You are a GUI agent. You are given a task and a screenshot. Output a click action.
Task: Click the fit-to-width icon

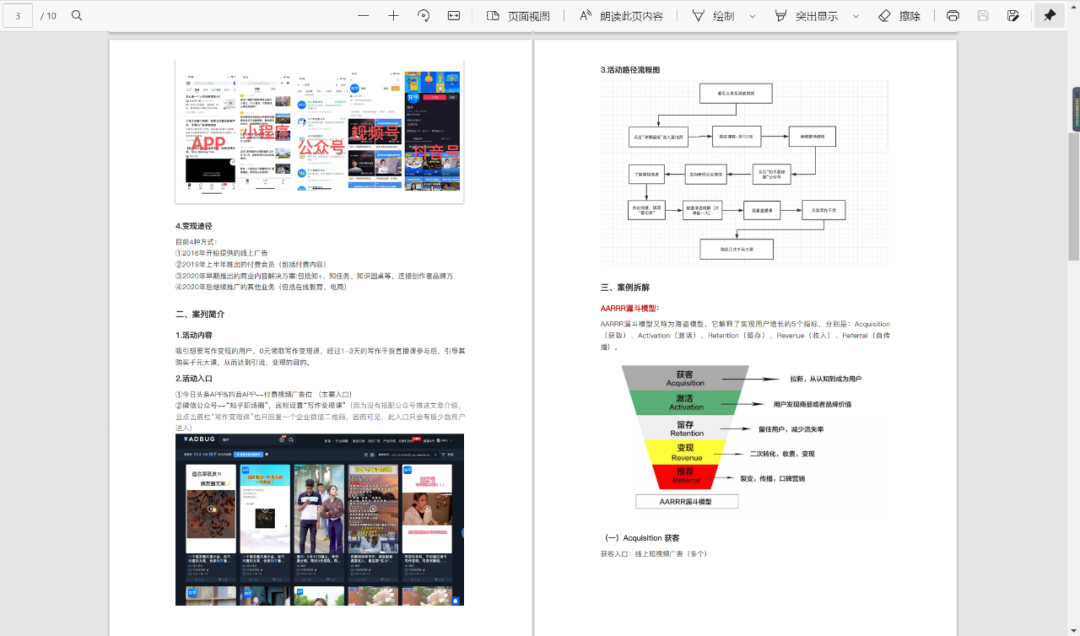(454, 15)
